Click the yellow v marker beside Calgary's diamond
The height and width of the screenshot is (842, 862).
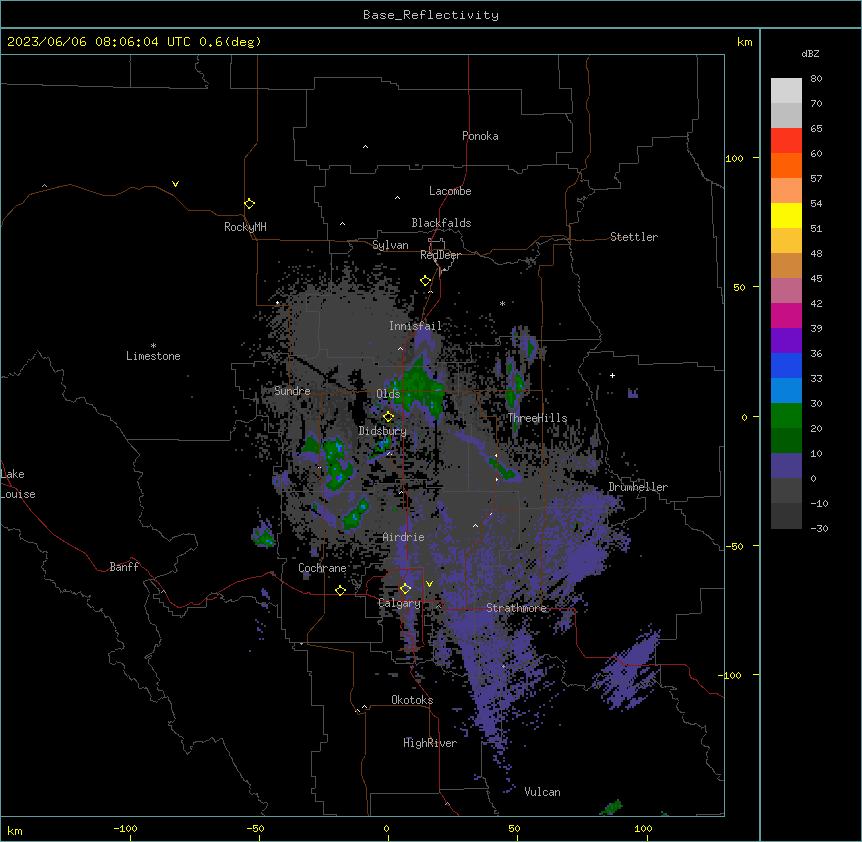429,584
